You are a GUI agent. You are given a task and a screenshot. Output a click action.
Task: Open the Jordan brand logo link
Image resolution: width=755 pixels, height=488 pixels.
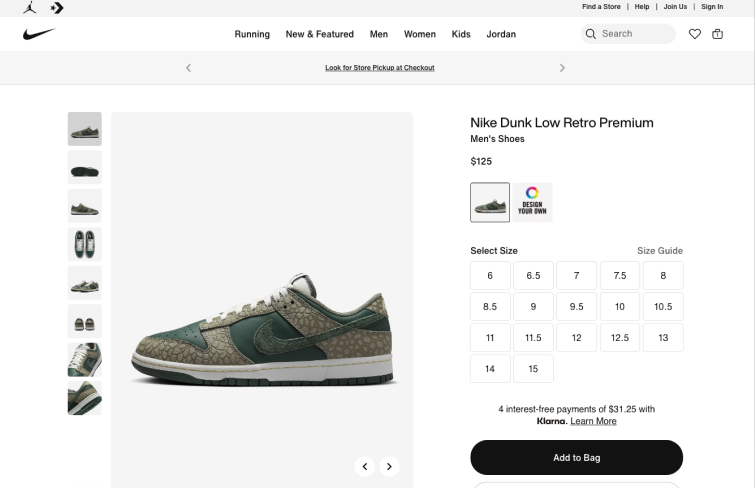[x=30, y=7]
